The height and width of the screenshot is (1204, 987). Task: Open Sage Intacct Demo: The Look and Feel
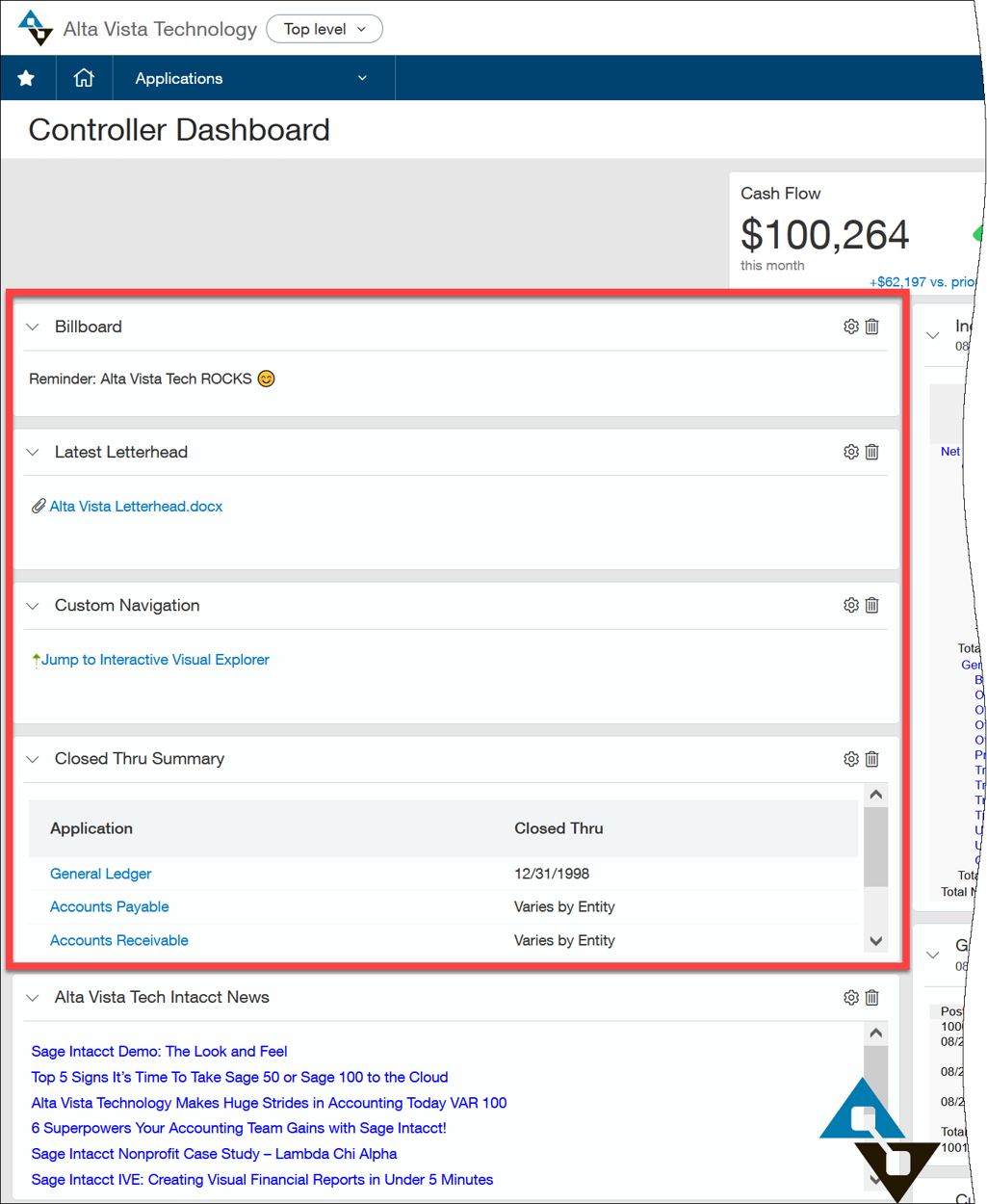pyautogui.click(x=159, y=1051)
